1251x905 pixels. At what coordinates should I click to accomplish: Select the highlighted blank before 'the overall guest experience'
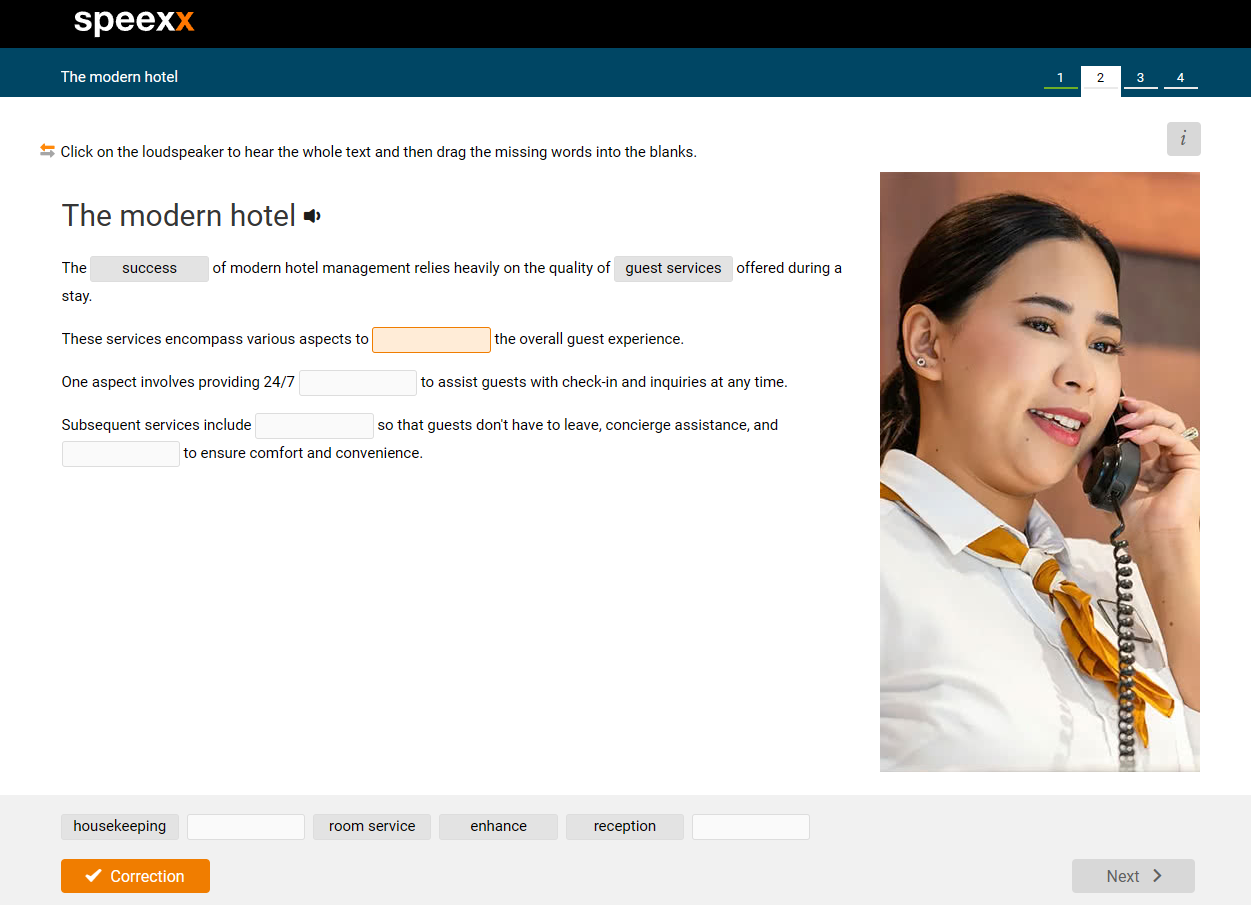[x=431, y=340]
